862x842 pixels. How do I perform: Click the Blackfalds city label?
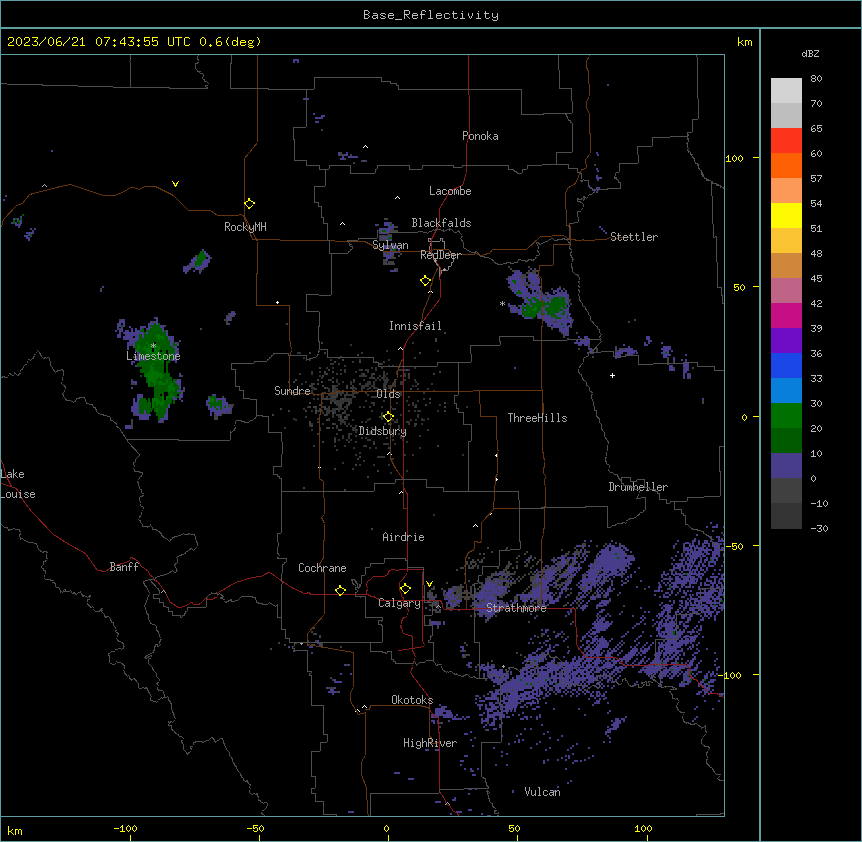click(441, 223)
